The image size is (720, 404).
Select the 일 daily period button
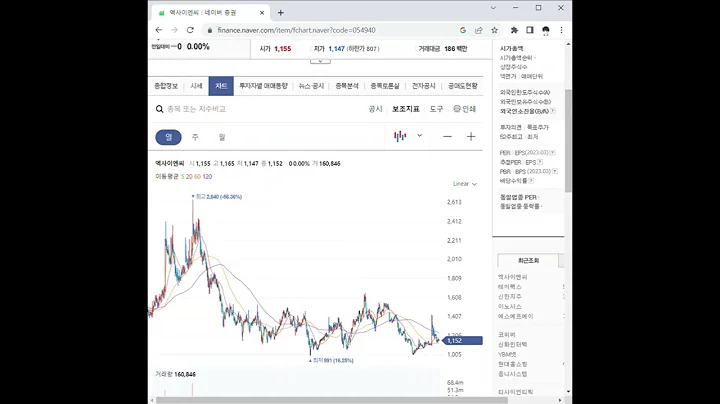169,137
